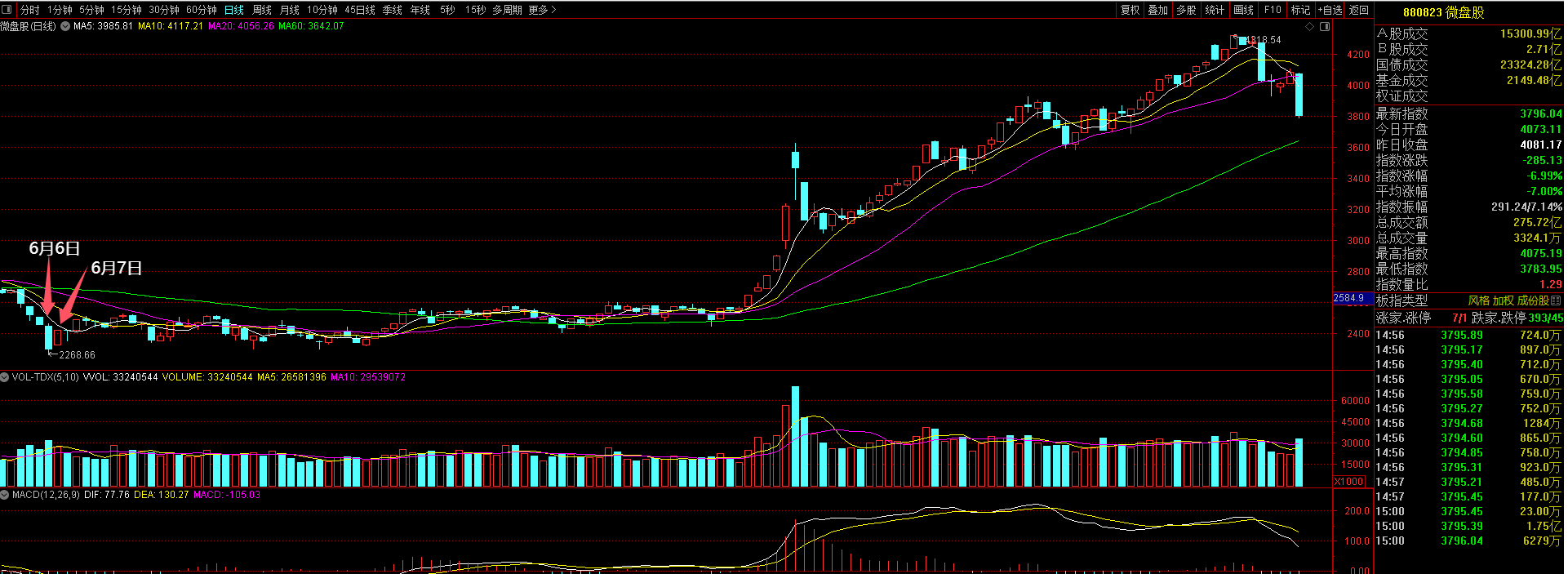This screenshot has width=1568, height=574.
Task: Select the 15分钟 period tab
Action: (x=127, y=10)
